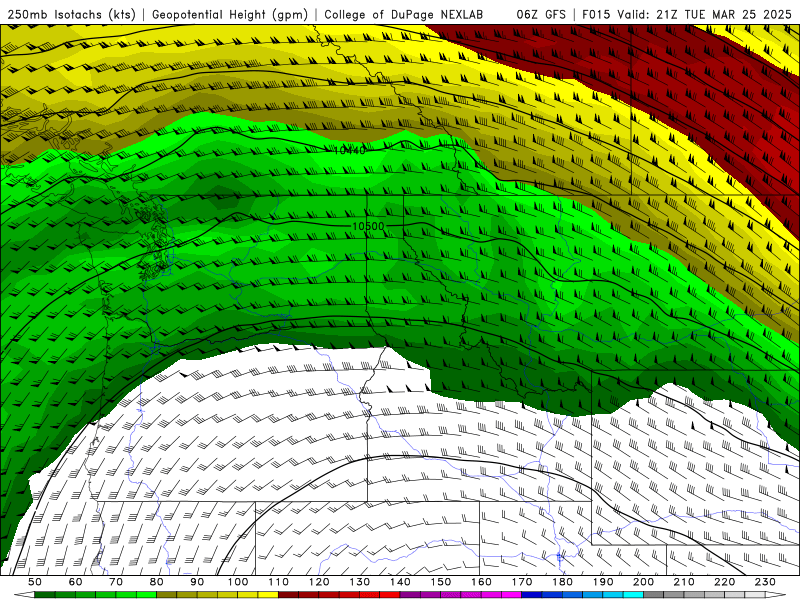Viewport: 800px width, 600px height.
Task: Click the '06Z GFS' model run label
Action: pos(541,14)
